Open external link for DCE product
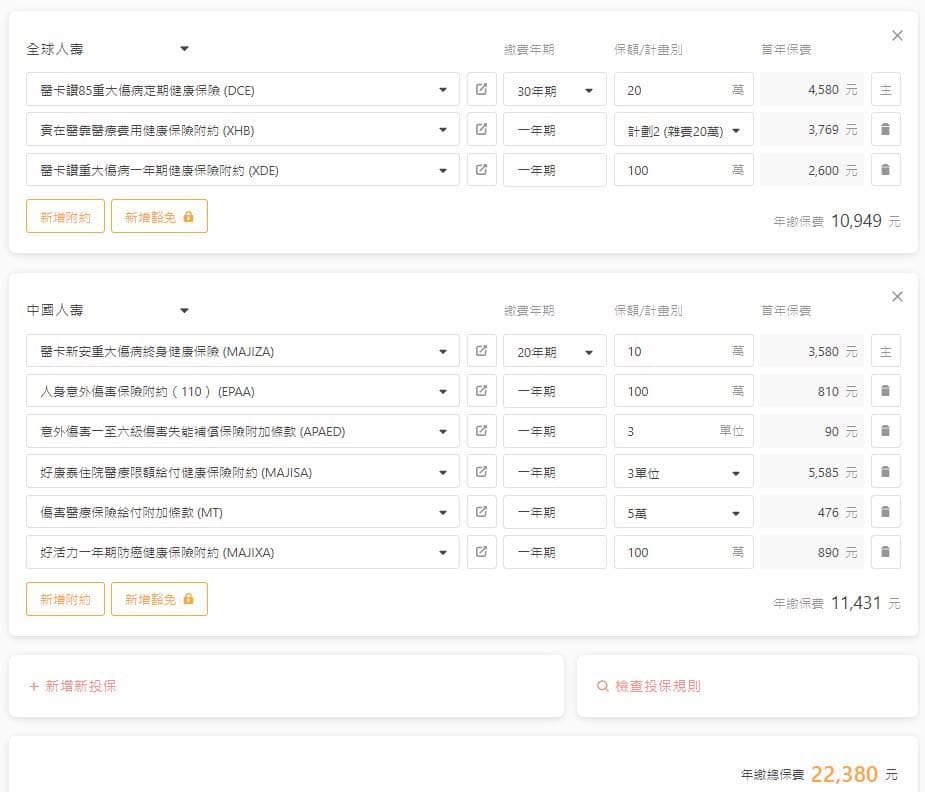The height and width of the screenshot is (792, 925). point(481,90)
